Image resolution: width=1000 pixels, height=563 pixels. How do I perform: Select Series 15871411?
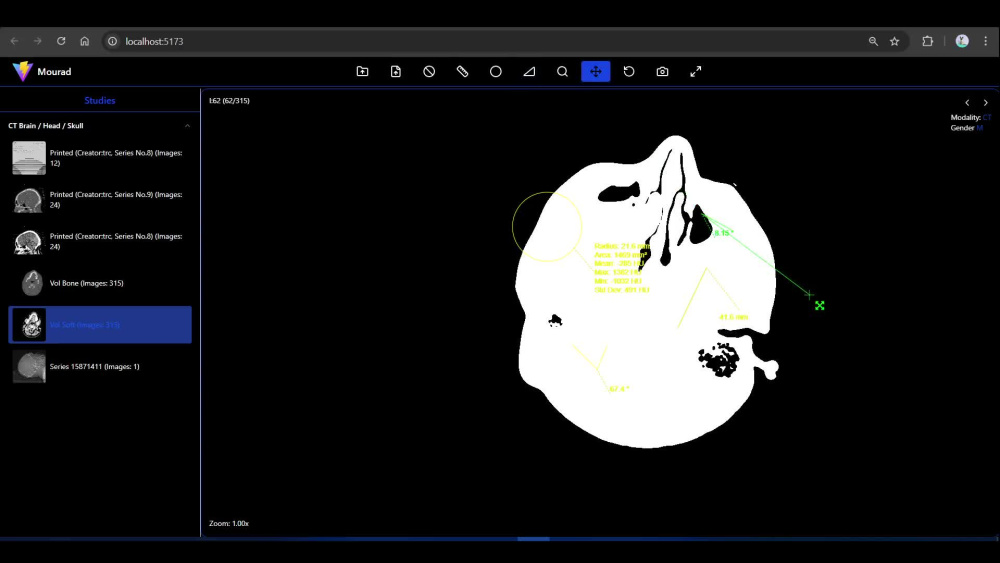tap(100, 367)
